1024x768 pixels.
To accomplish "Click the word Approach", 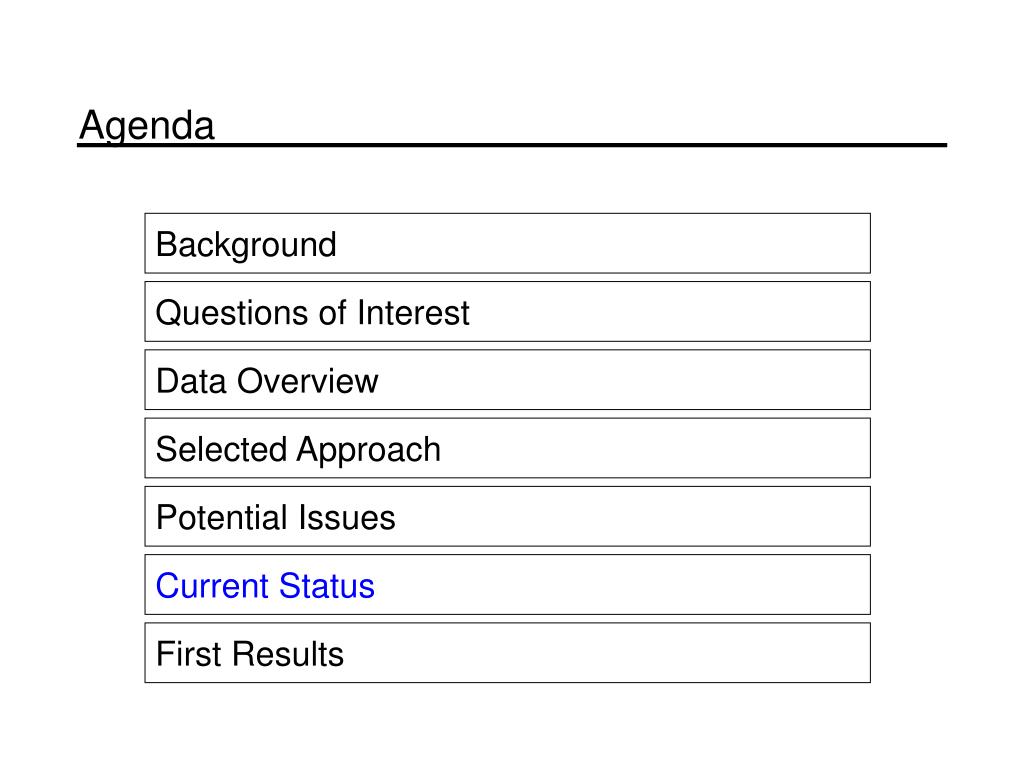I will pyautogui.click(x=369, y=451).
